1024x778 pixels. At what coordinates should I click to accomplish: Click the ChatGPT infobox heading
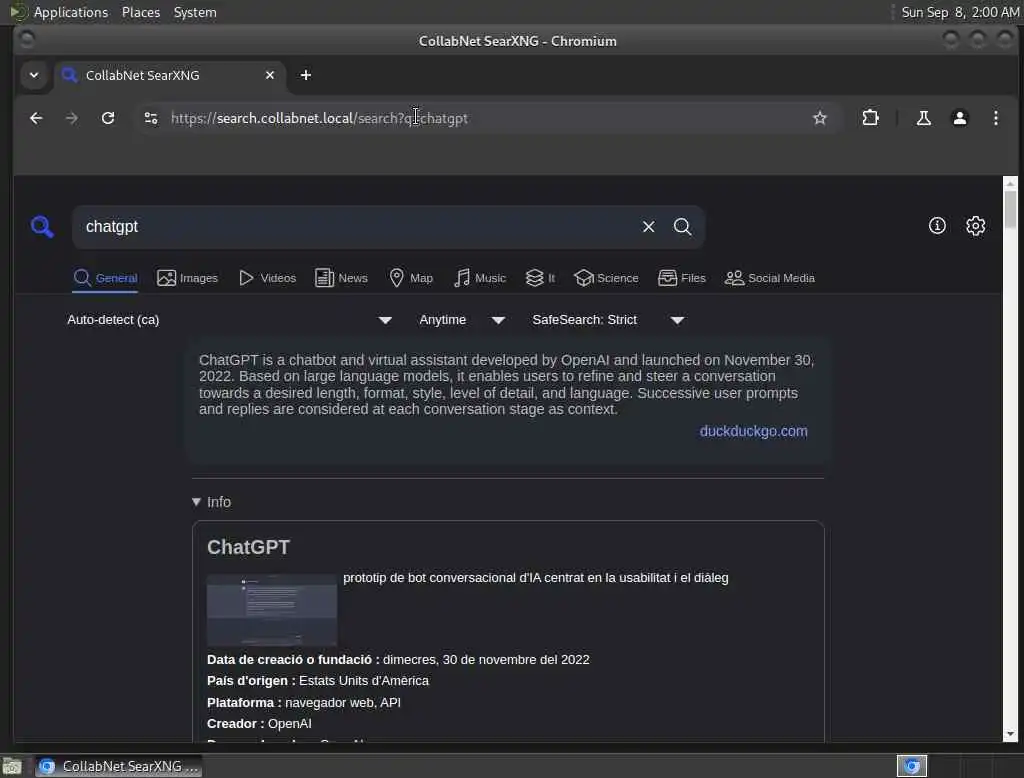248,547
